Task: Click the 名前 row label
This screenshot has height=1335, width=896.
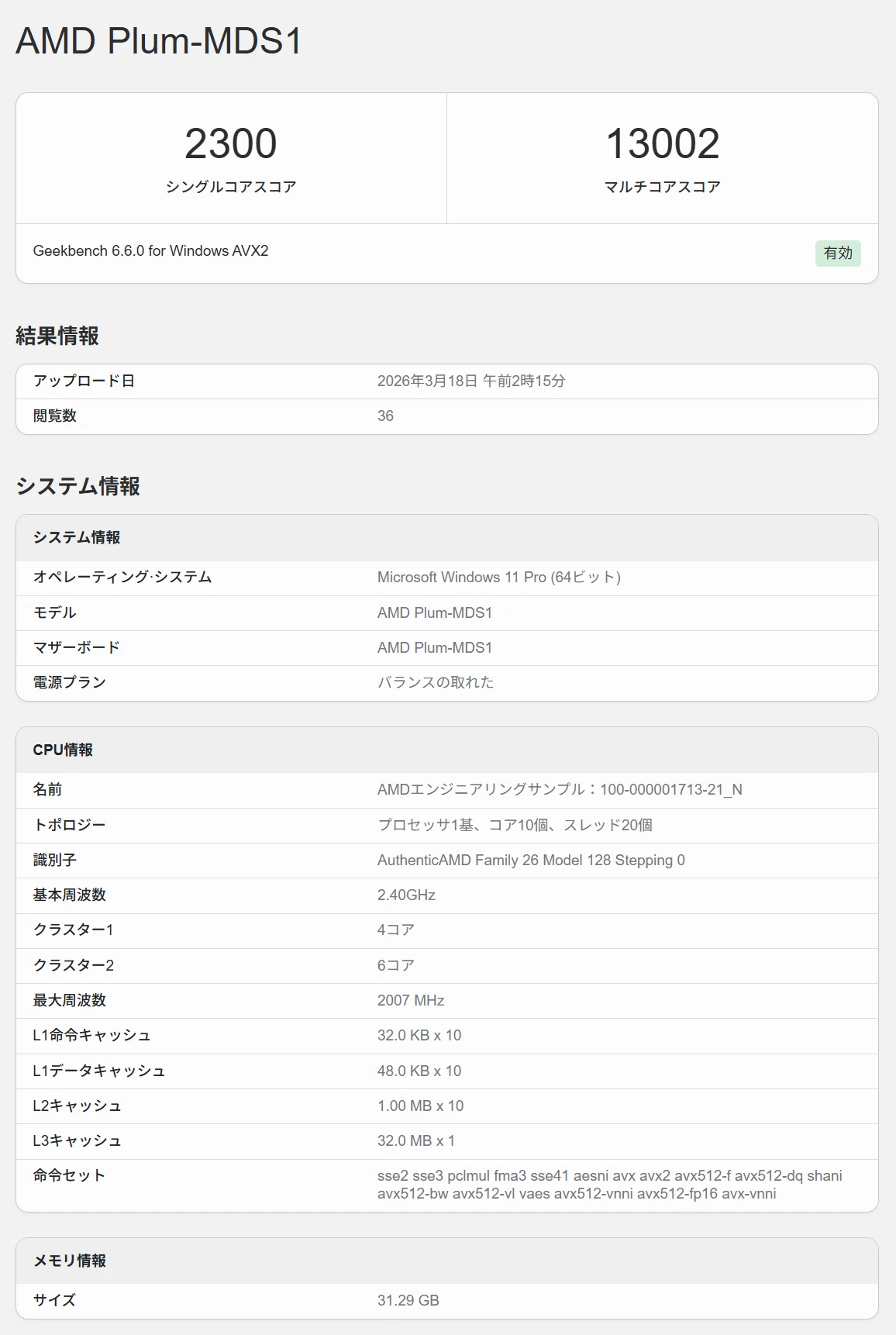Action: coord(47,789)
